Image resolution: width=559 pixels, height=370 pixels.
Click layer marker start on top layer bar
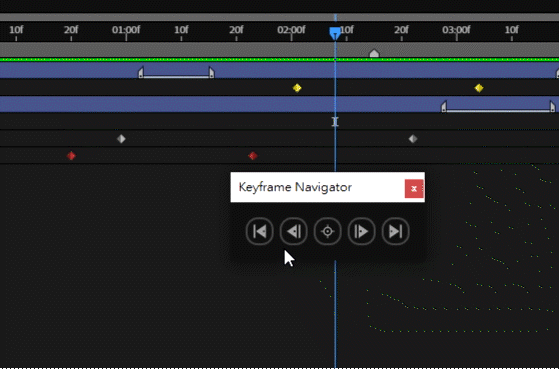pyautogui.click(x=141, y=72)
